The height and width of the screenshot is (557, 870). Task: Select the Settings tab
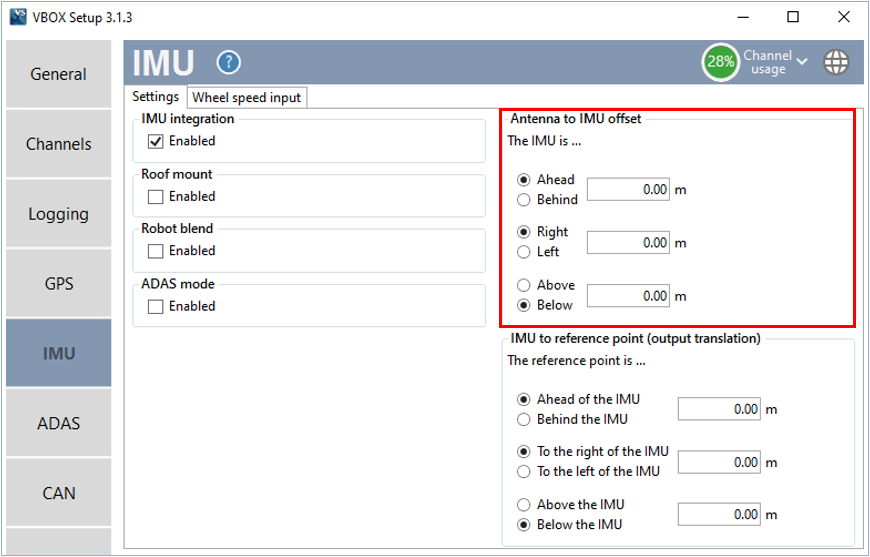click(155, 97)
